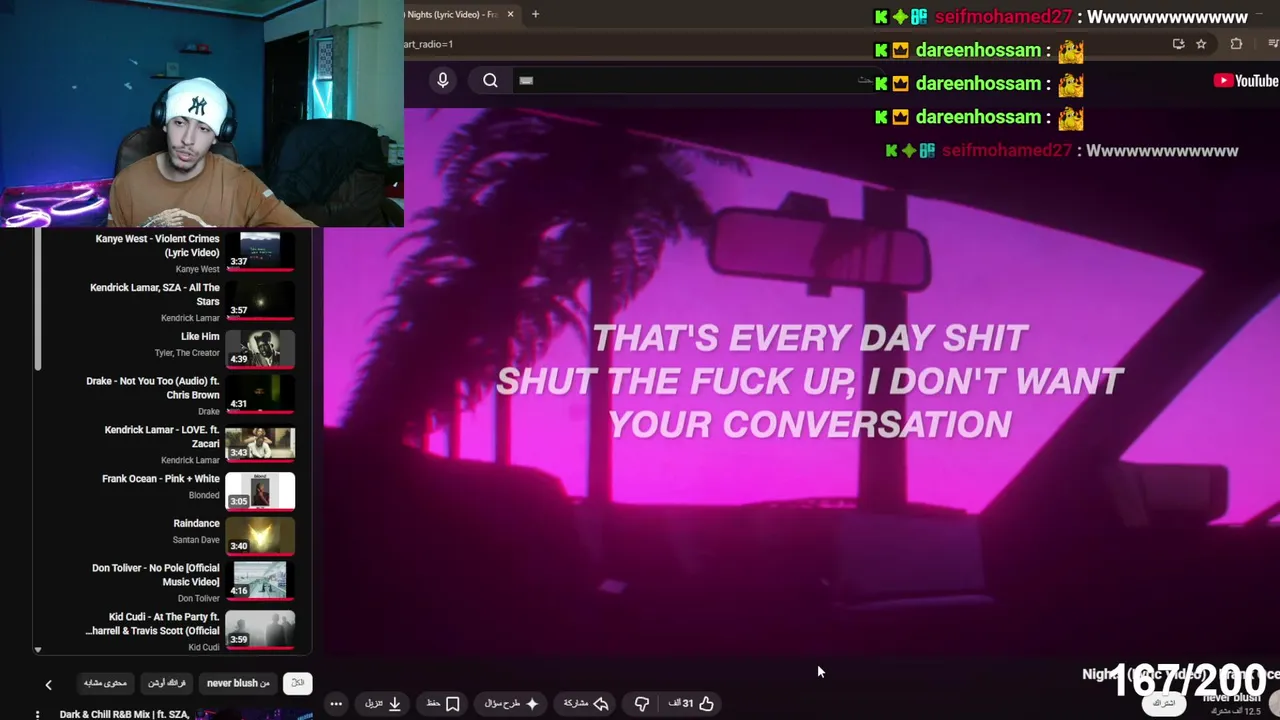Open Drake - Not You Too title
1280x720 pixels.
[x=153, y=388]
